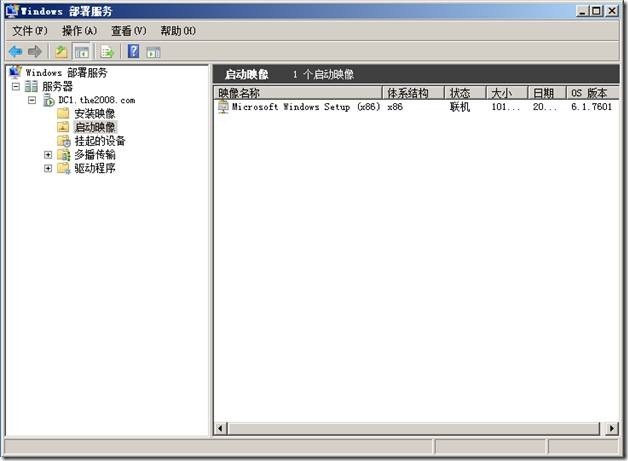Click the 联机 status cell

click(460, 107)
